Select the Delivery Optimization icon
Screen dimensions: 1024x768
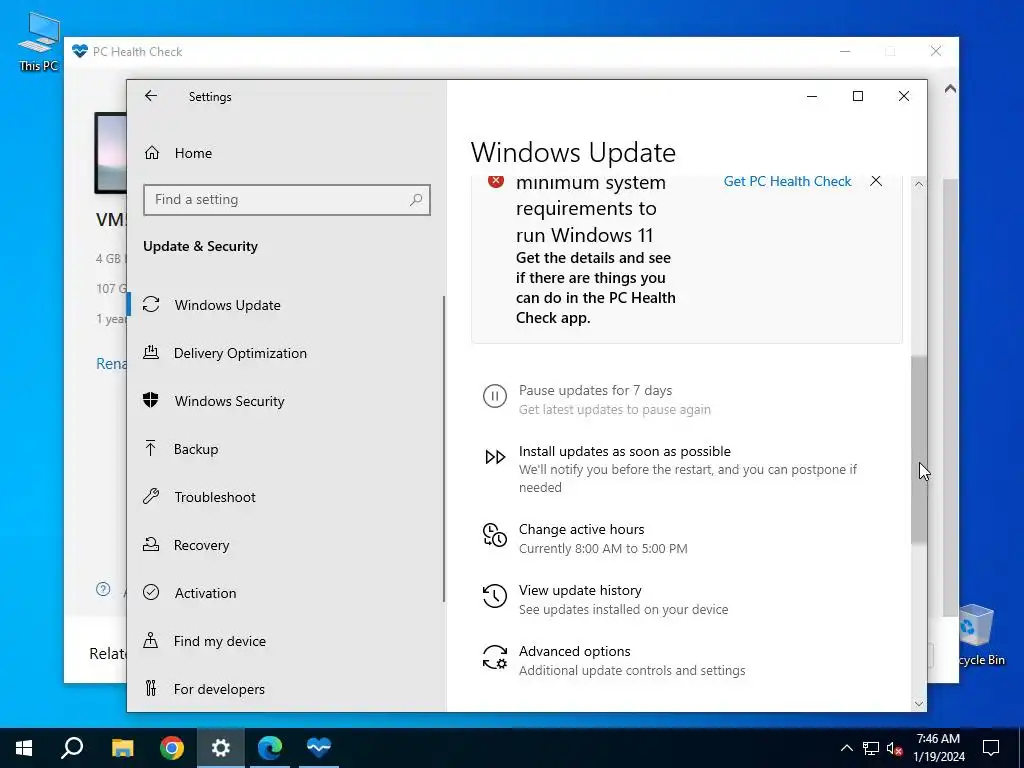[151, 353]
